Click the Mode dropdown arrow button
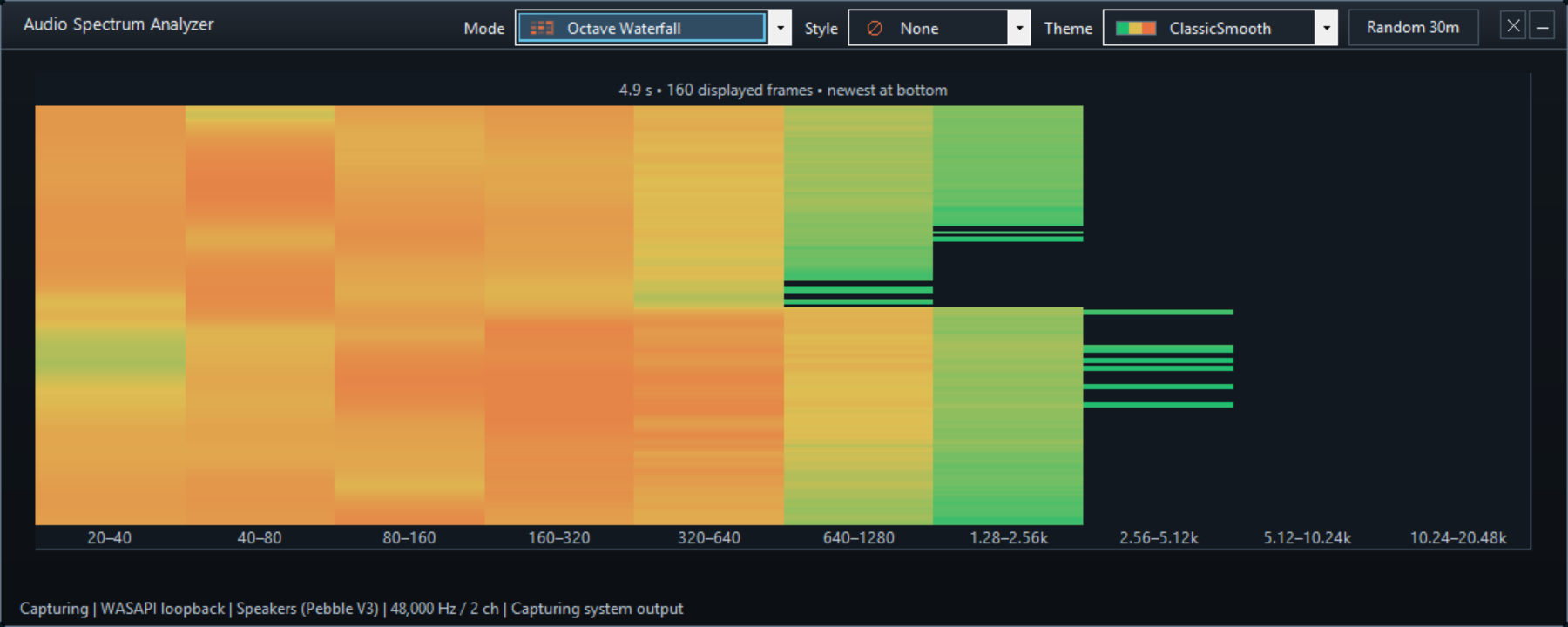1568x627 pixels. pyautogui.click(x=780, y=28)
